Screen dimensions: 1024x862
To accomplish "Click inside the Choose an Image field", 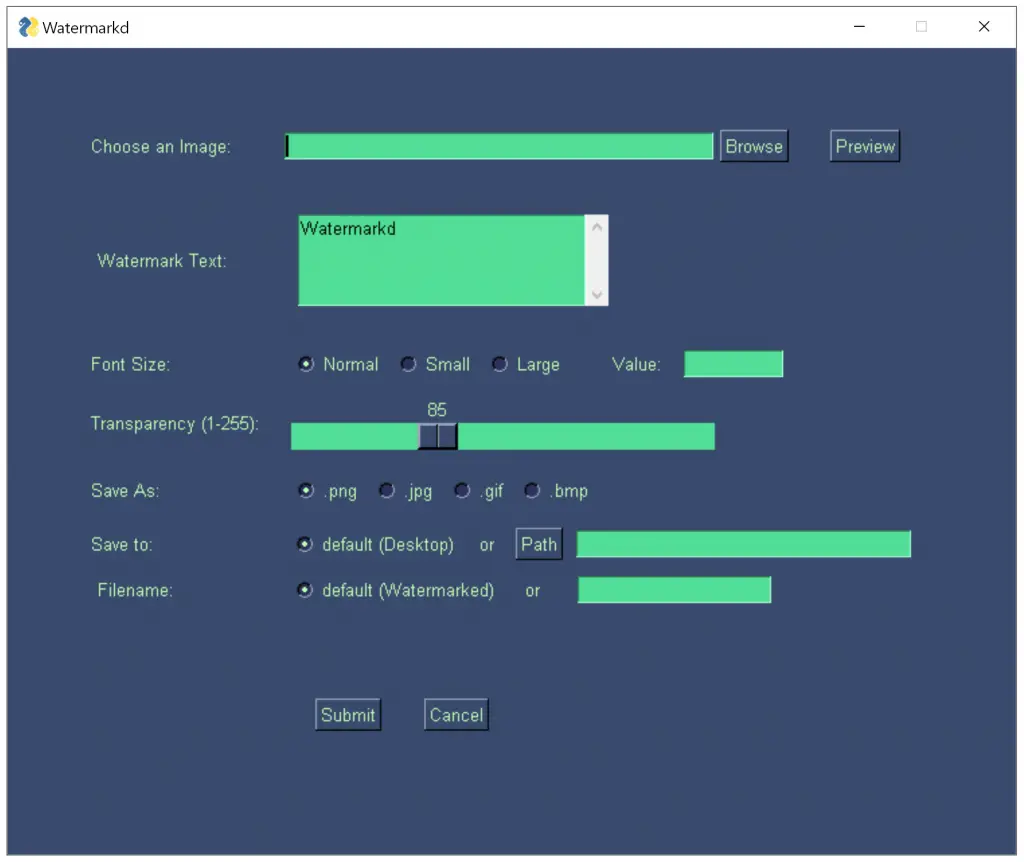I will (498, 146).
